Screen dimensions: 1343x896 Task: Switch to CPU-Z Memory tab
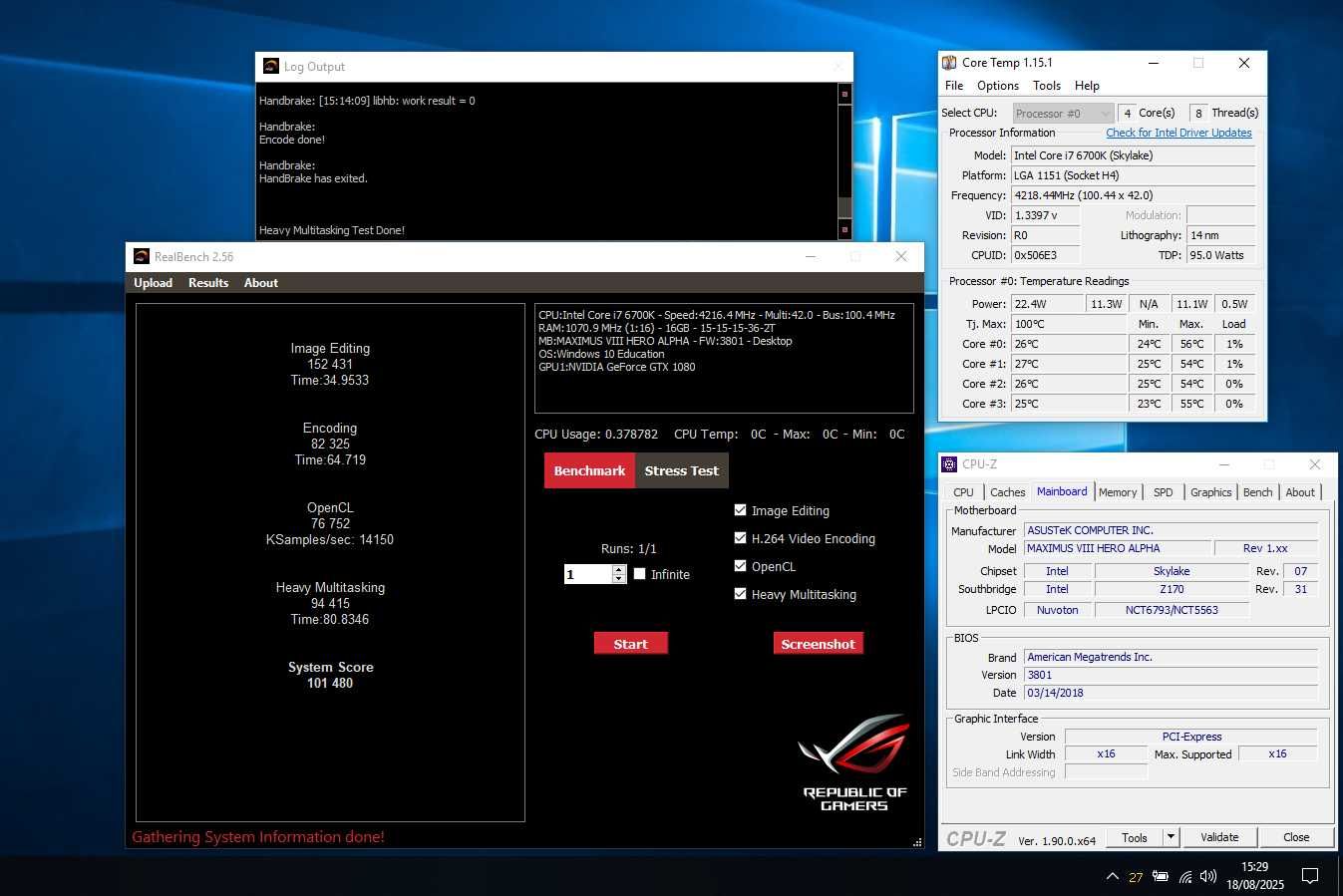1118,492
